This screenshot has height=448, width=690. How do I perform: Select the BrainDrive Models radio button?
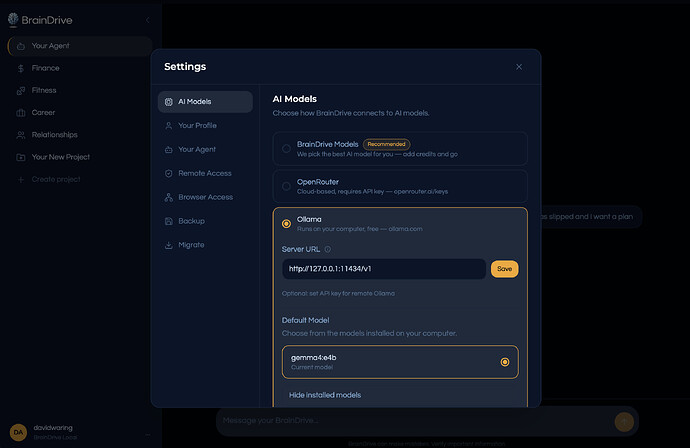(x=286, y=149)
